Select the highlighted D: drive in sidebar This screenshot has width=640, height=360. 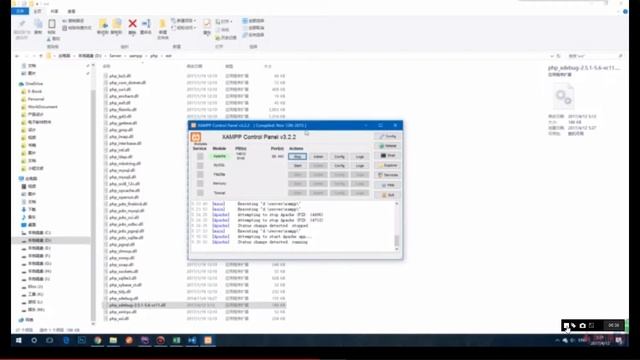pyautogui.click(x=51, y=240)
